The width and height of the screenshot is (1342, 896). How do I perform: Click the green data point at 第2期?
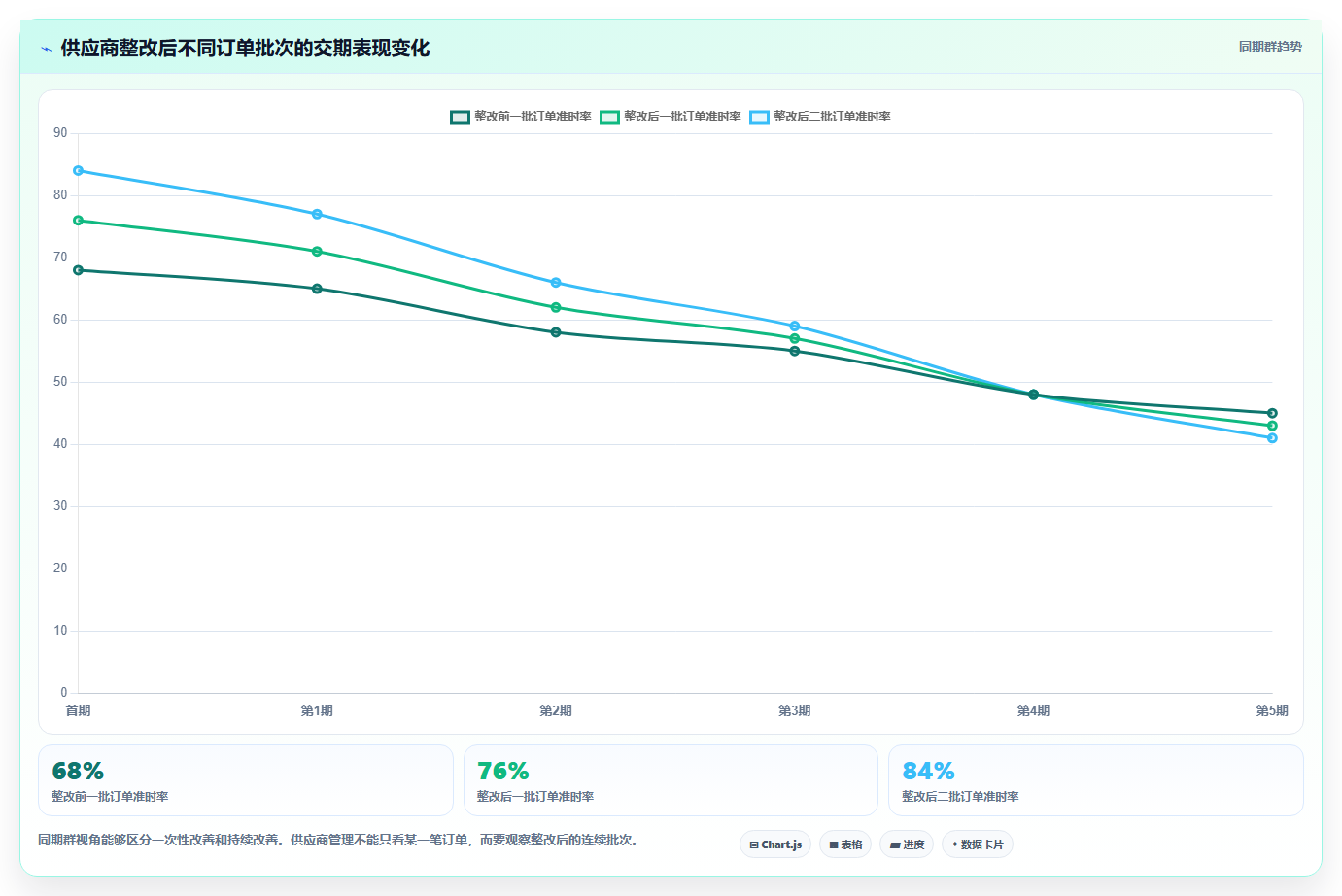(x=556, y=307)
